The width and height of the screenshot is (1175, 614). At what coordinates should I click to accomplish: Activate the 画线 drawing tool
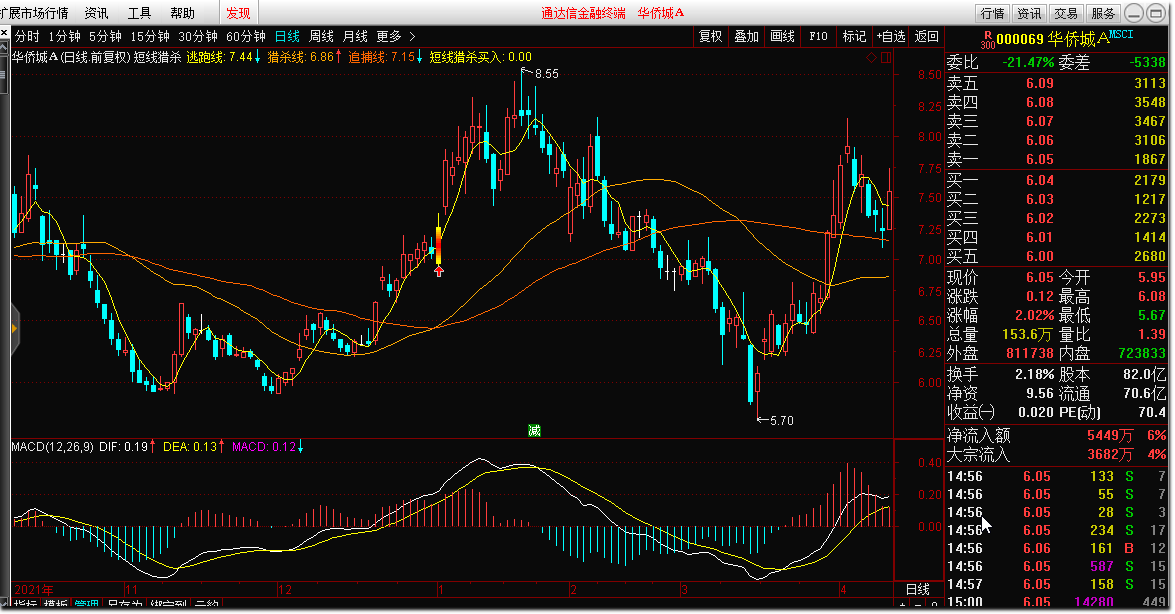pyautogui.click(x=782, y=36)
